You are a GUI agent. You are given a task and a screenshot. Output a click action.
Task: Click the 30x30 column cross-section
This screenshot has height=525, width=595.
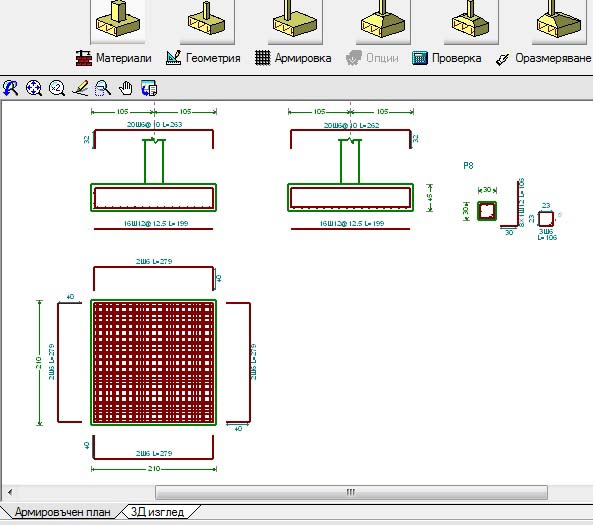pos(487,211)
